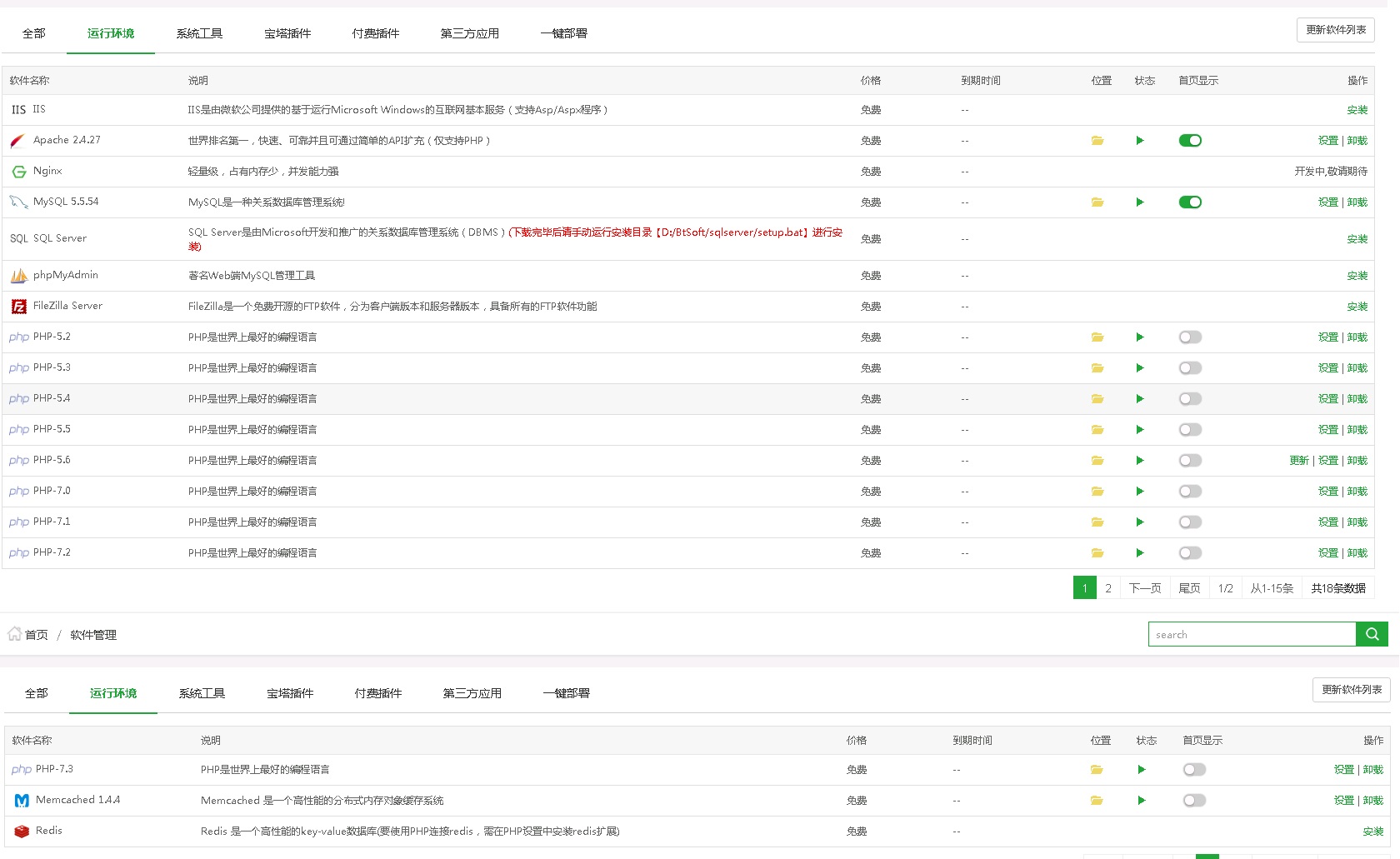Click the green search magnifier button
Image resolution: width=1400 pixels, height=859 pixels.
pos(1372,634)
